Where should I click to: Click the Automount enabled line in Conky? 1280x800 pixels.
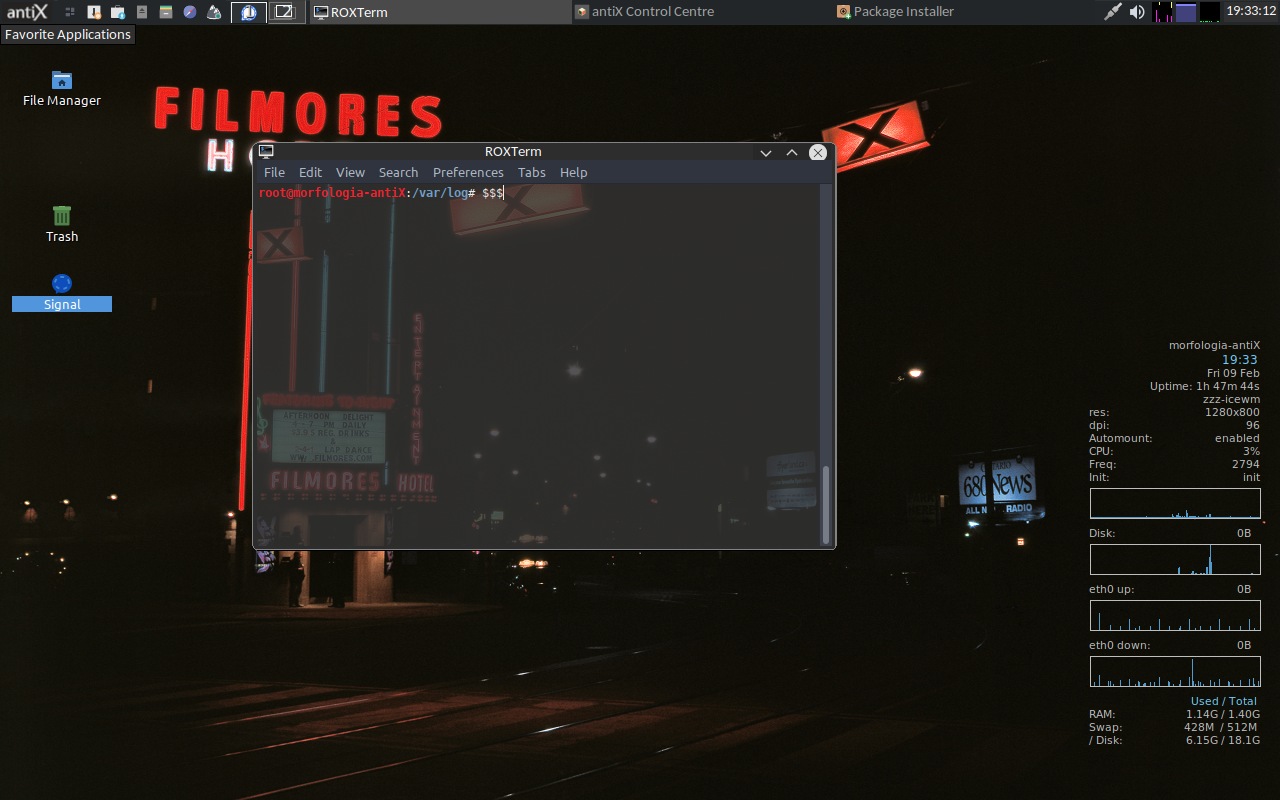pyautogui.click(x=1174, y=438)
